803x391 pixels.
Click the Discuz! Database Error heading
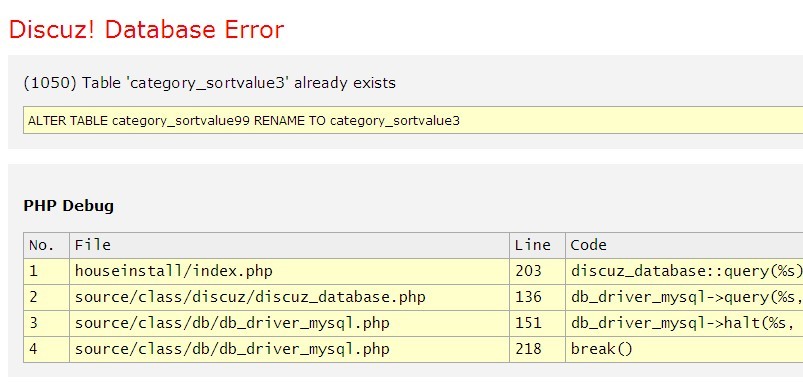pyautogui.click(x=146, y=30)
